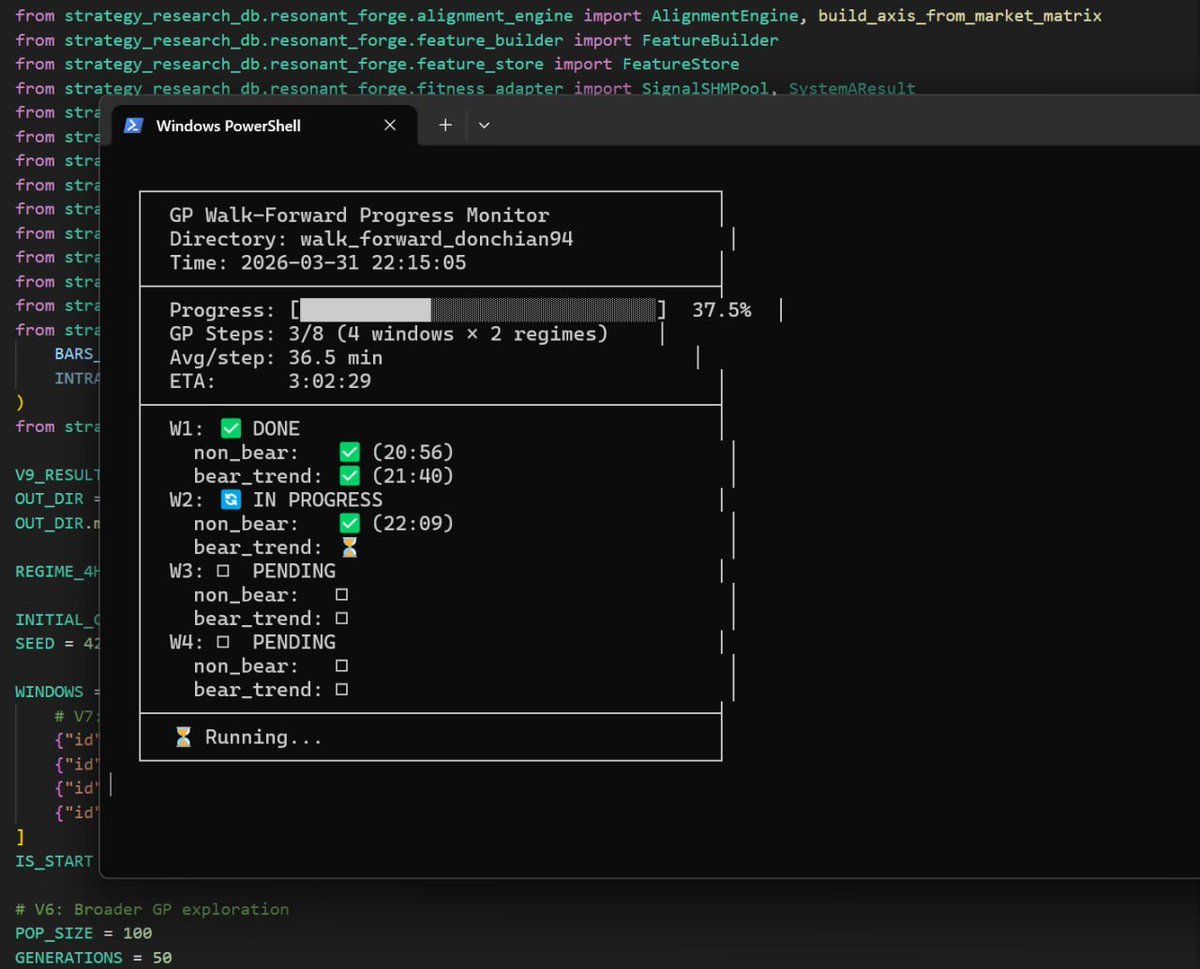Screen dimensions: 1200x969
Task: Click the ETA value 3:02:29
Action: pyautogui.click(x=330, y=381)
